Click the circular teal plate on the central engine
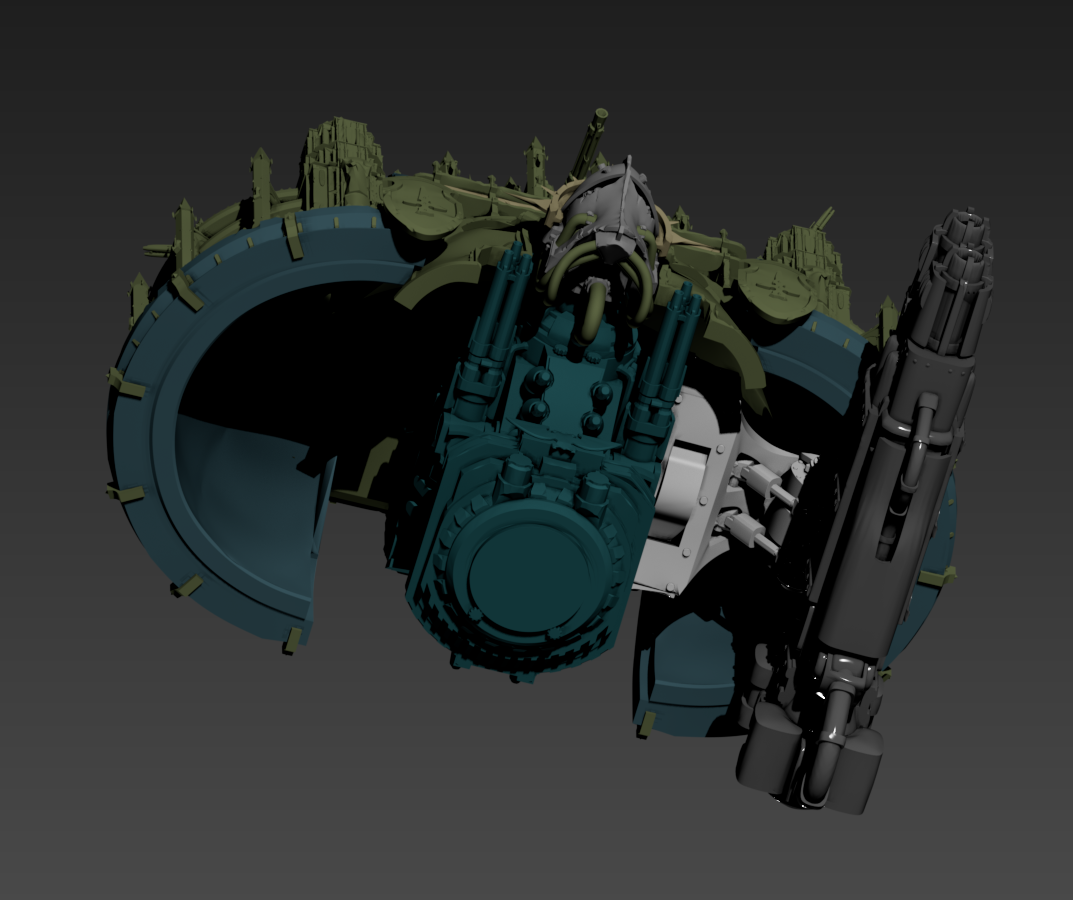Viewport: 1073px width, 900px height. point(528,571)
